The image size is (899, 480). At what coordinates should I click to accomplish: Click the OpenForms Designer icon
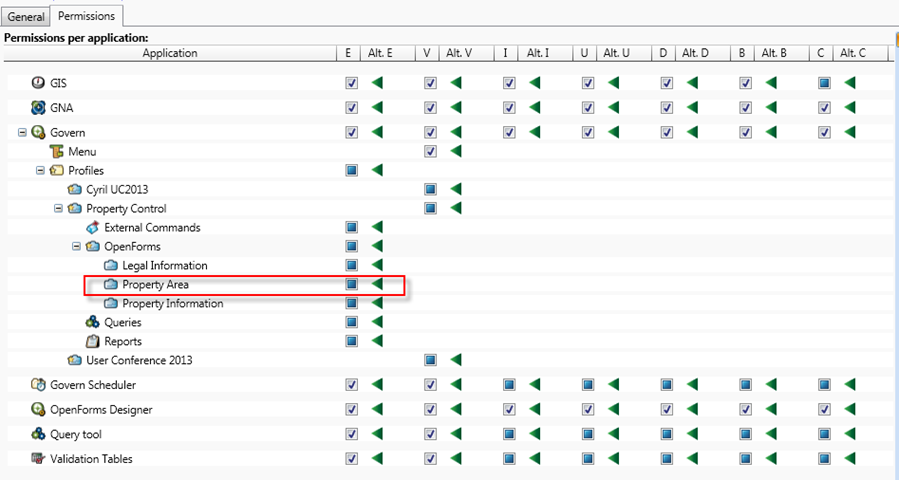(x=39, y=409)
